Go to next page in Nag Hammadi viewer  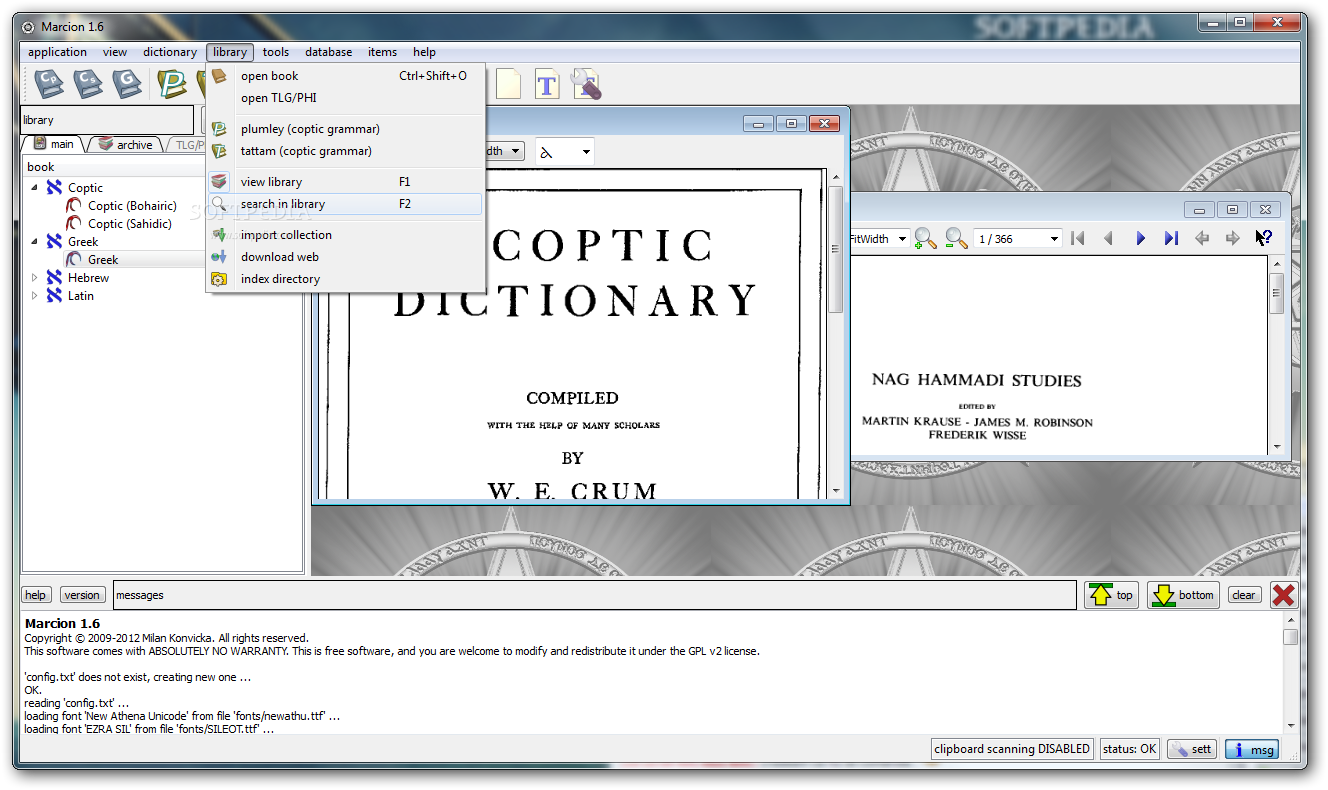coord(1140,238)
